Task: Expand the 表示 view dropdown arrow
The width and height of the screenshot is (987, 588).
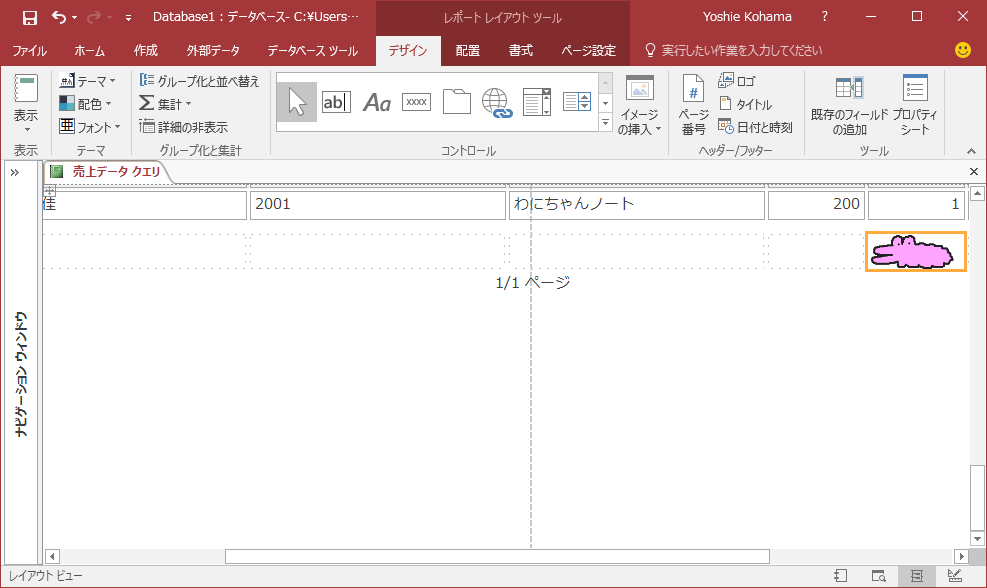Action: (26, 129)
